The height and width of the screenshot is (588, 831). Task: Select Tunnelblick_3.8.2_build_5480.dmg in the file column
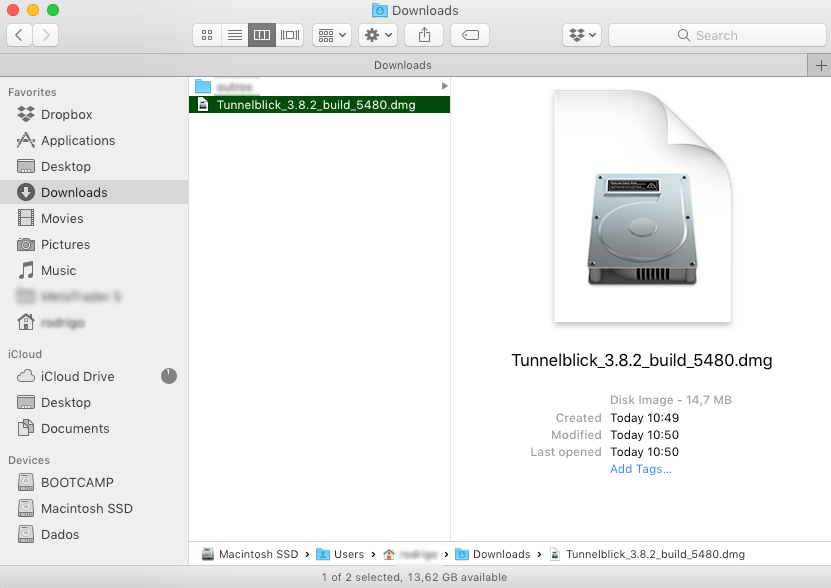pyautogui.click(x=319, y=104)
